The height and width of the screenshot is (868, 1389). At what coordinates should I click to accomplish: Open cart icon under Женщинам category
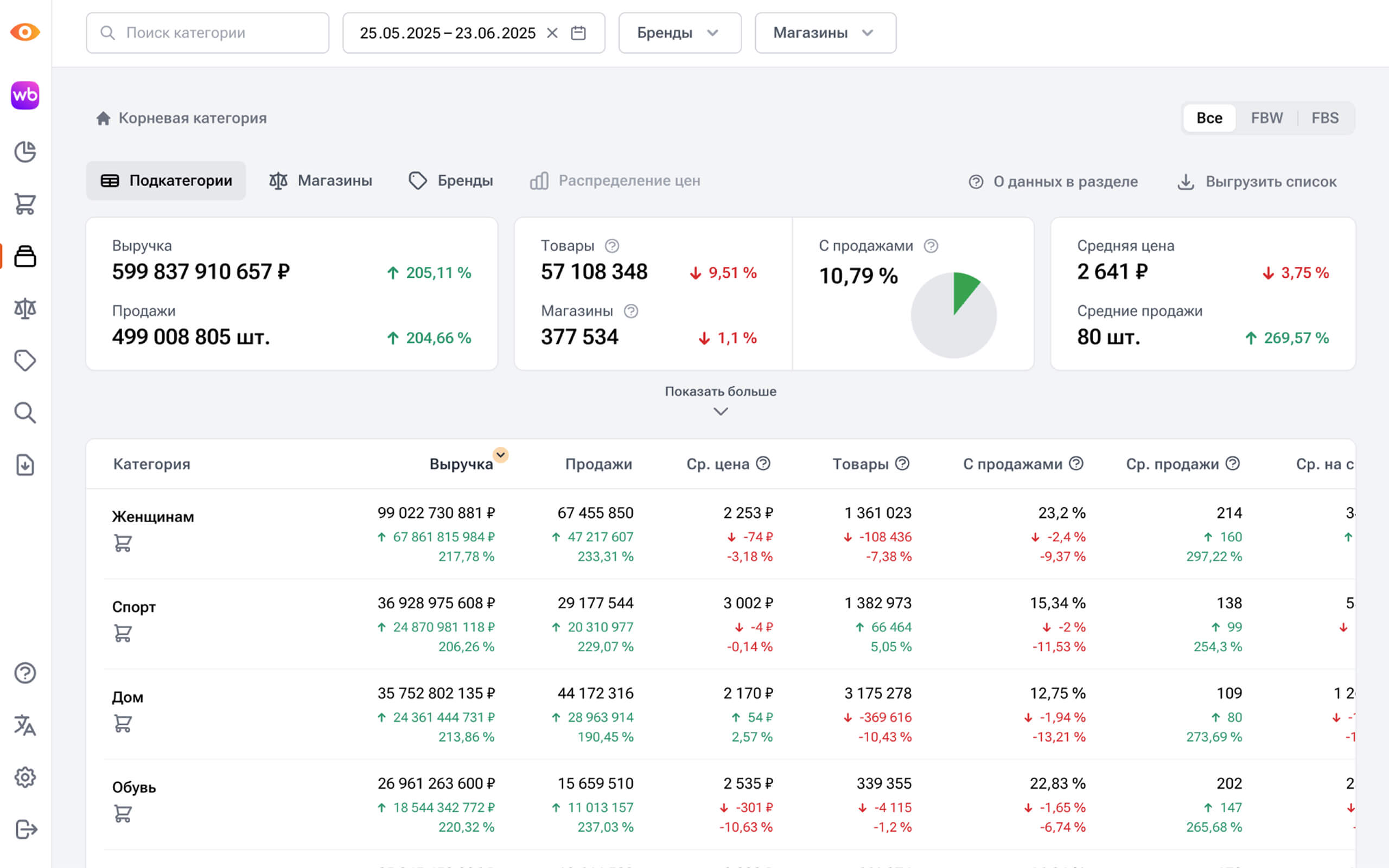(x=123, y=543)
